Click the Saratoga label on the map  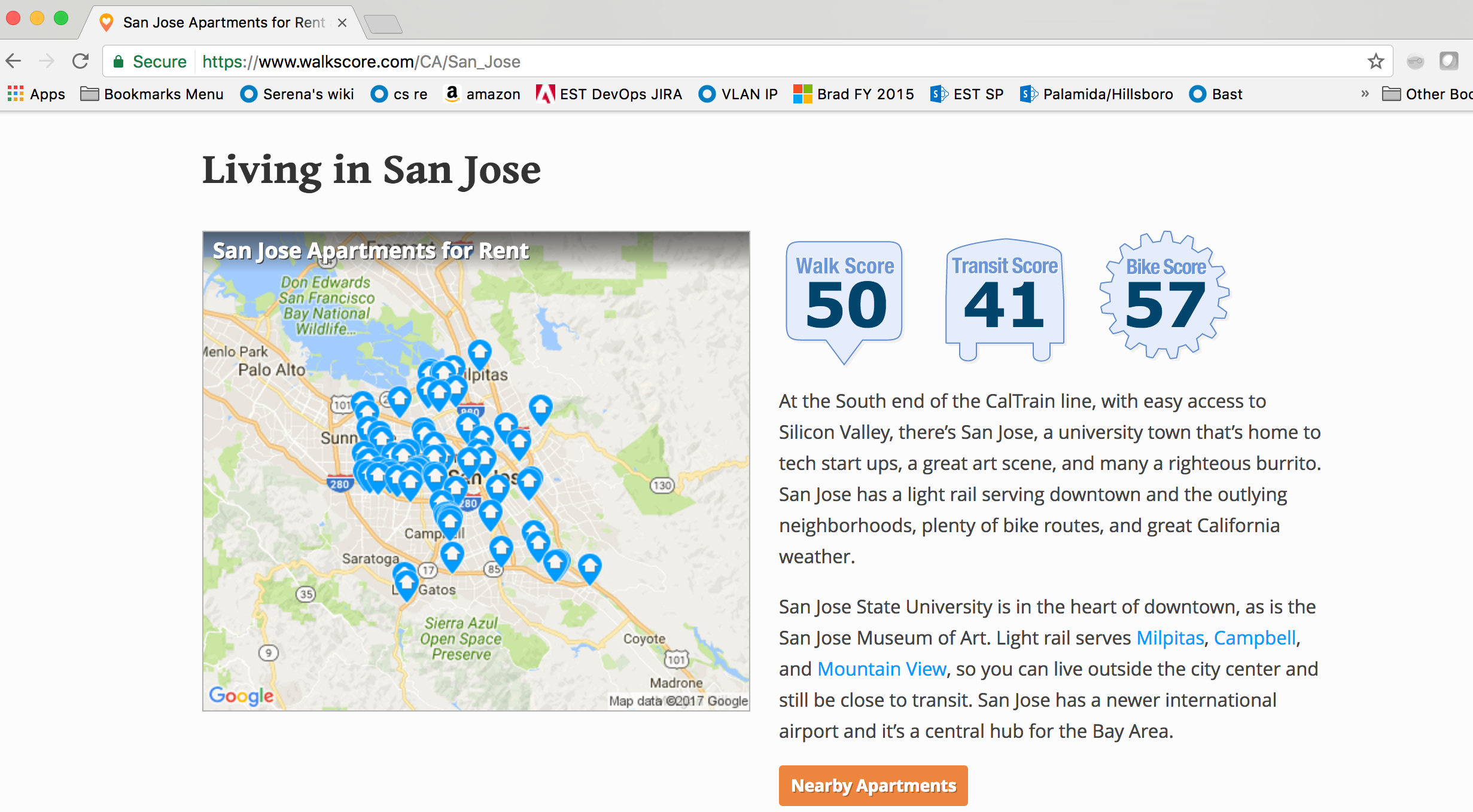(x=370, y=558)
